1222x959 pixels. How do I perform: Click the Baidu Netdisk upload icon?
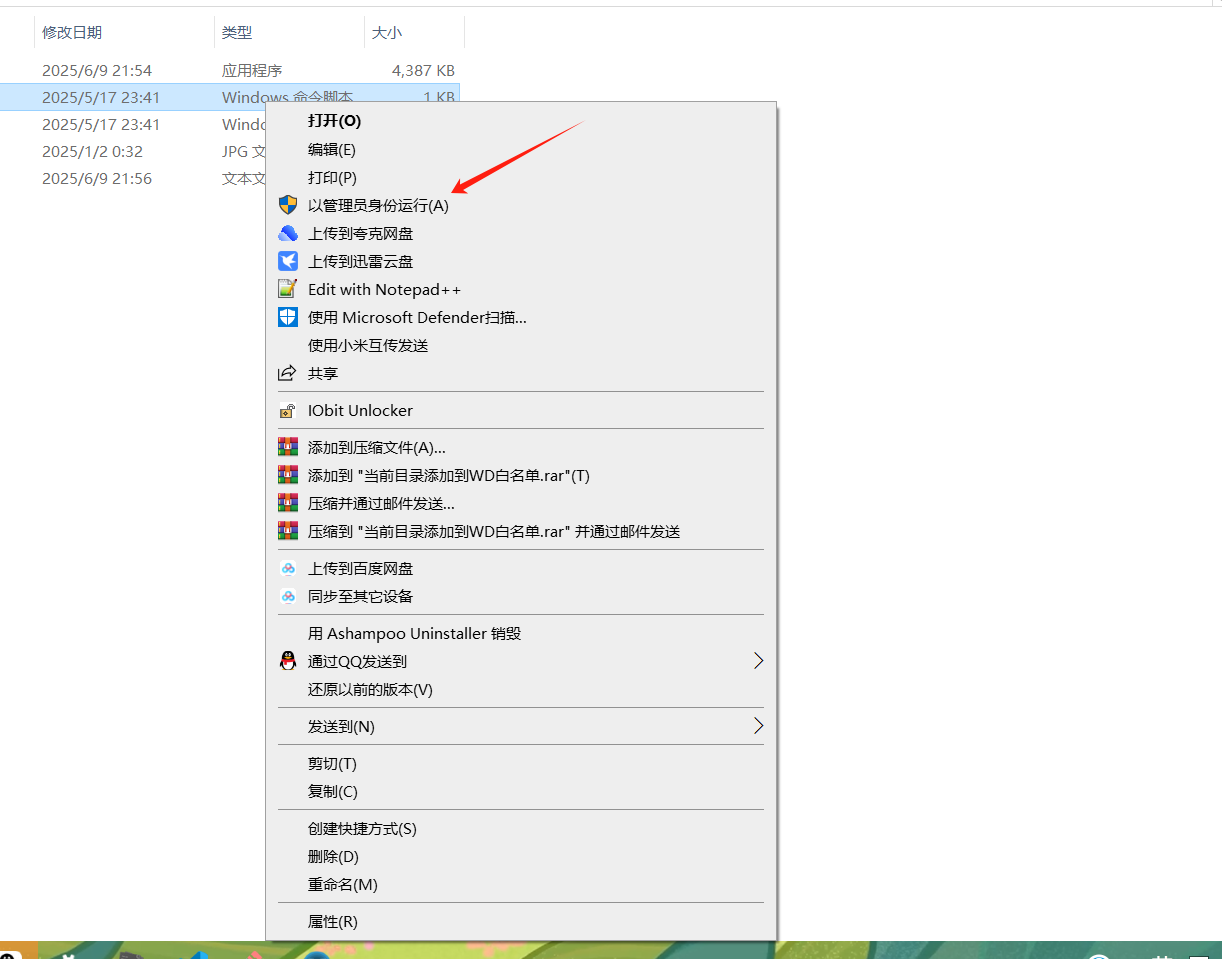(x=288, y=568)
